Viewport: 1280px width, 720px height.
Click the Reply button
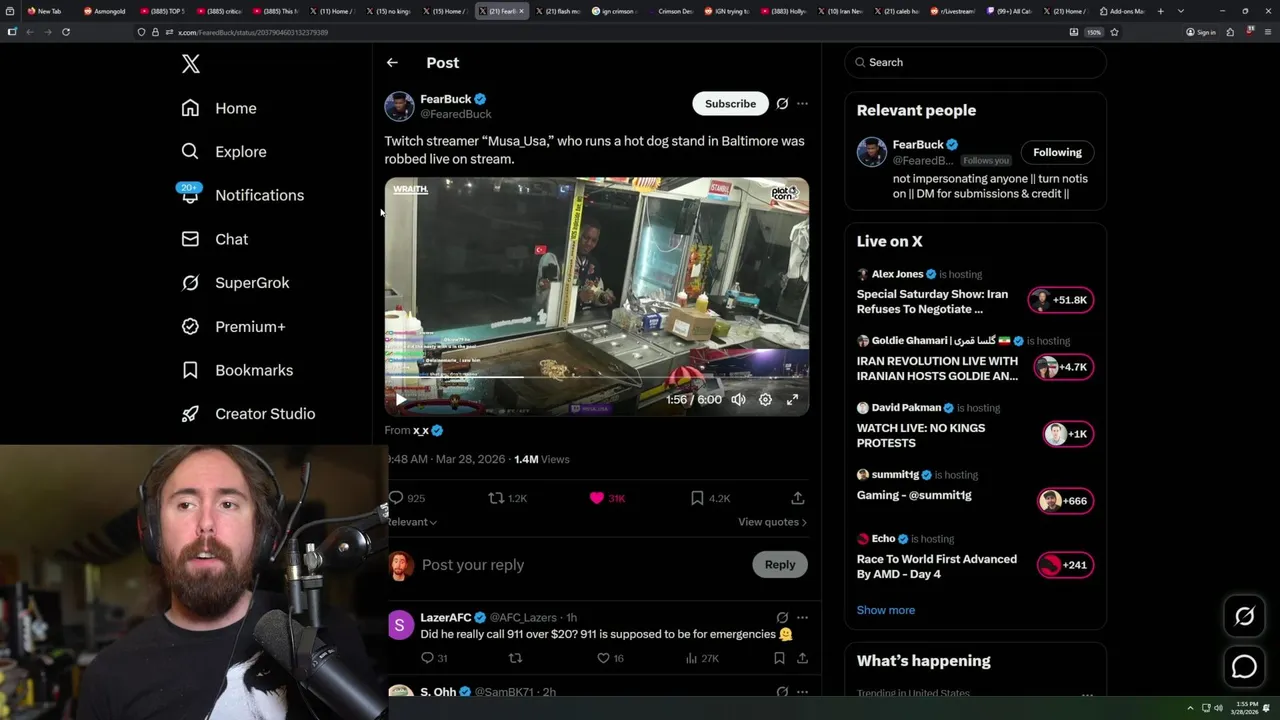click(780, 565)
